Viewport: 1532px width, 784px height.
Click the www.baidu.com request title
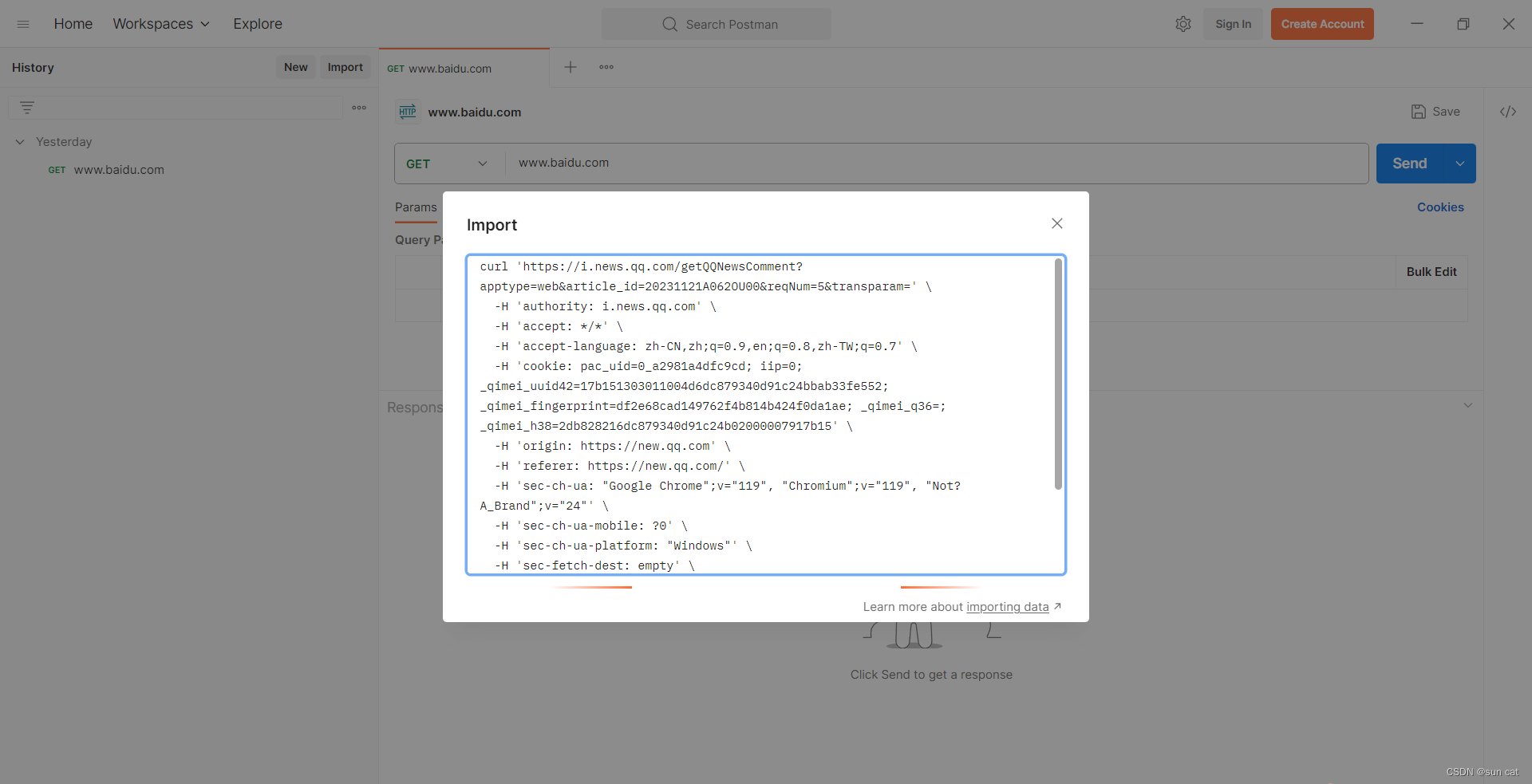point(475,112)
